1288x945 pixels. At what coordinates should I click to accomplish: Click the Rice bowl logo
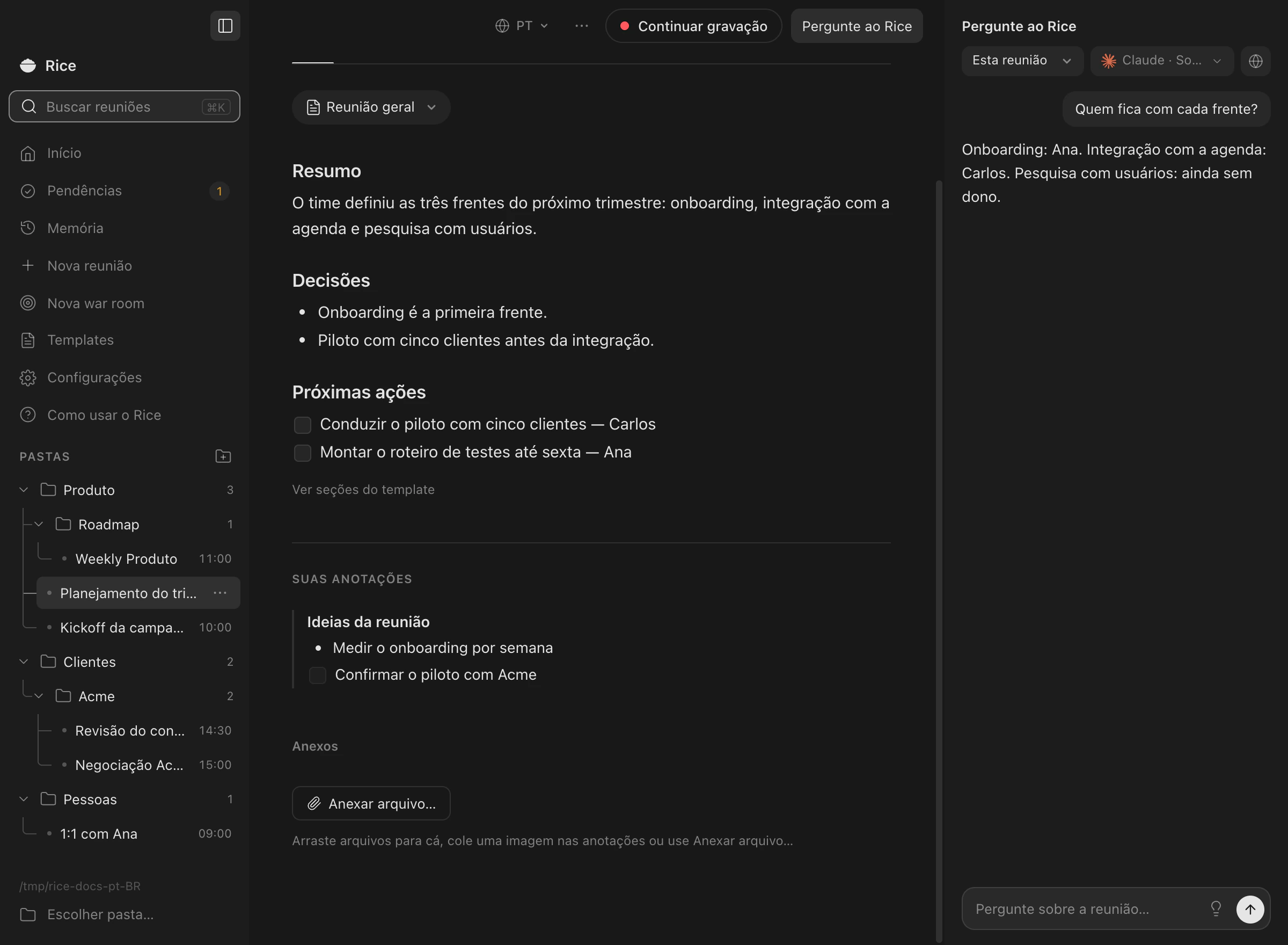pos(28,65)
